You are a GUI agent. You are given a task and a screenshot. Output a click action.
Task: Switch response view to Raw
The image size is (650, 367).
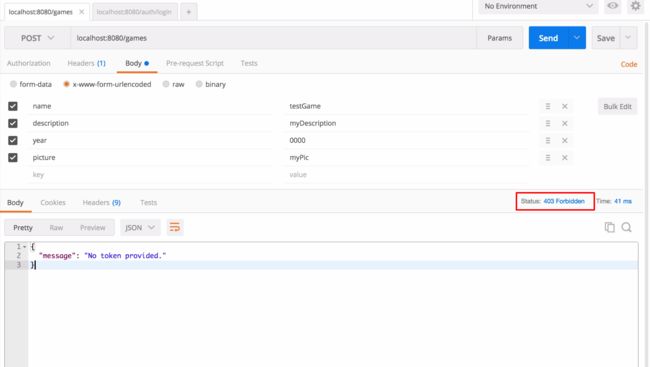(56, 228)
